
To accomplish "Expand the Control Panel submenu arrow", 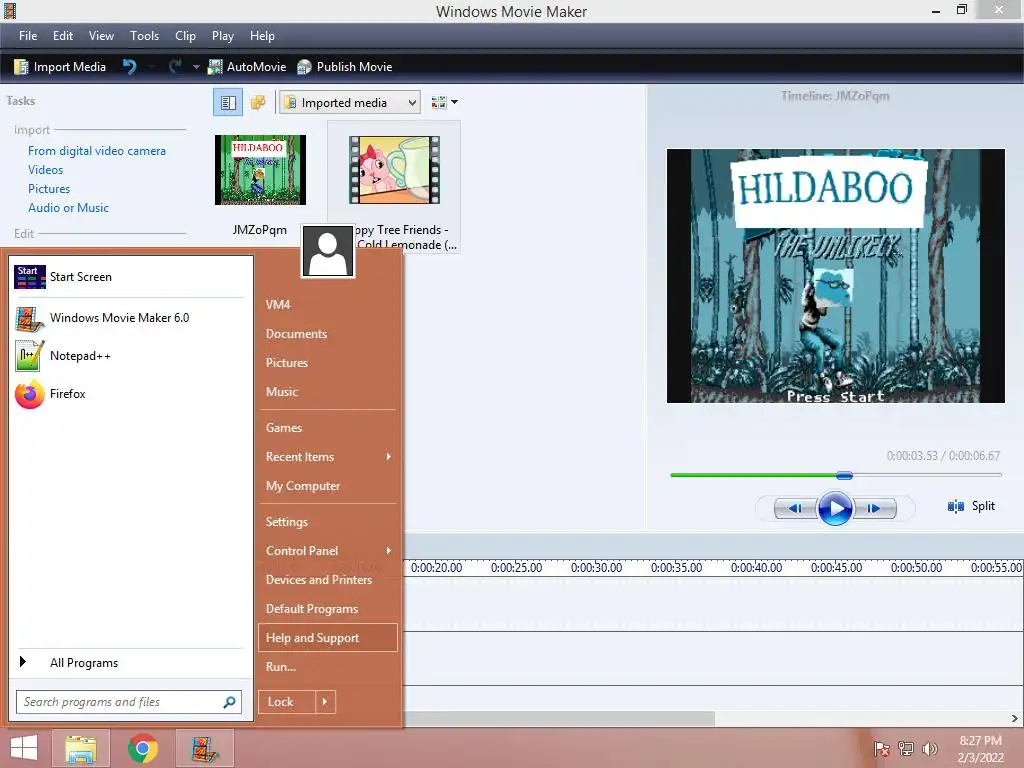I will (389, 551).
